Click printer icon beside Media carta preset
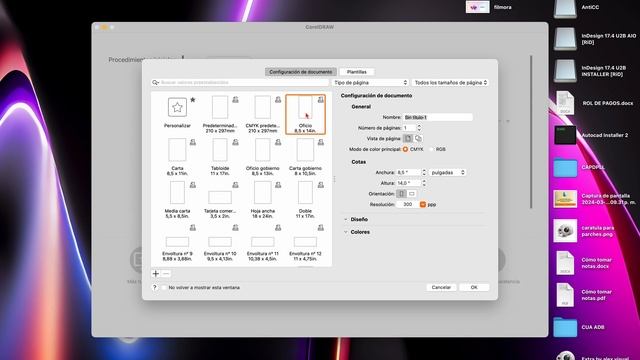Screen dimensions: 640x360 tap(193, 185)
